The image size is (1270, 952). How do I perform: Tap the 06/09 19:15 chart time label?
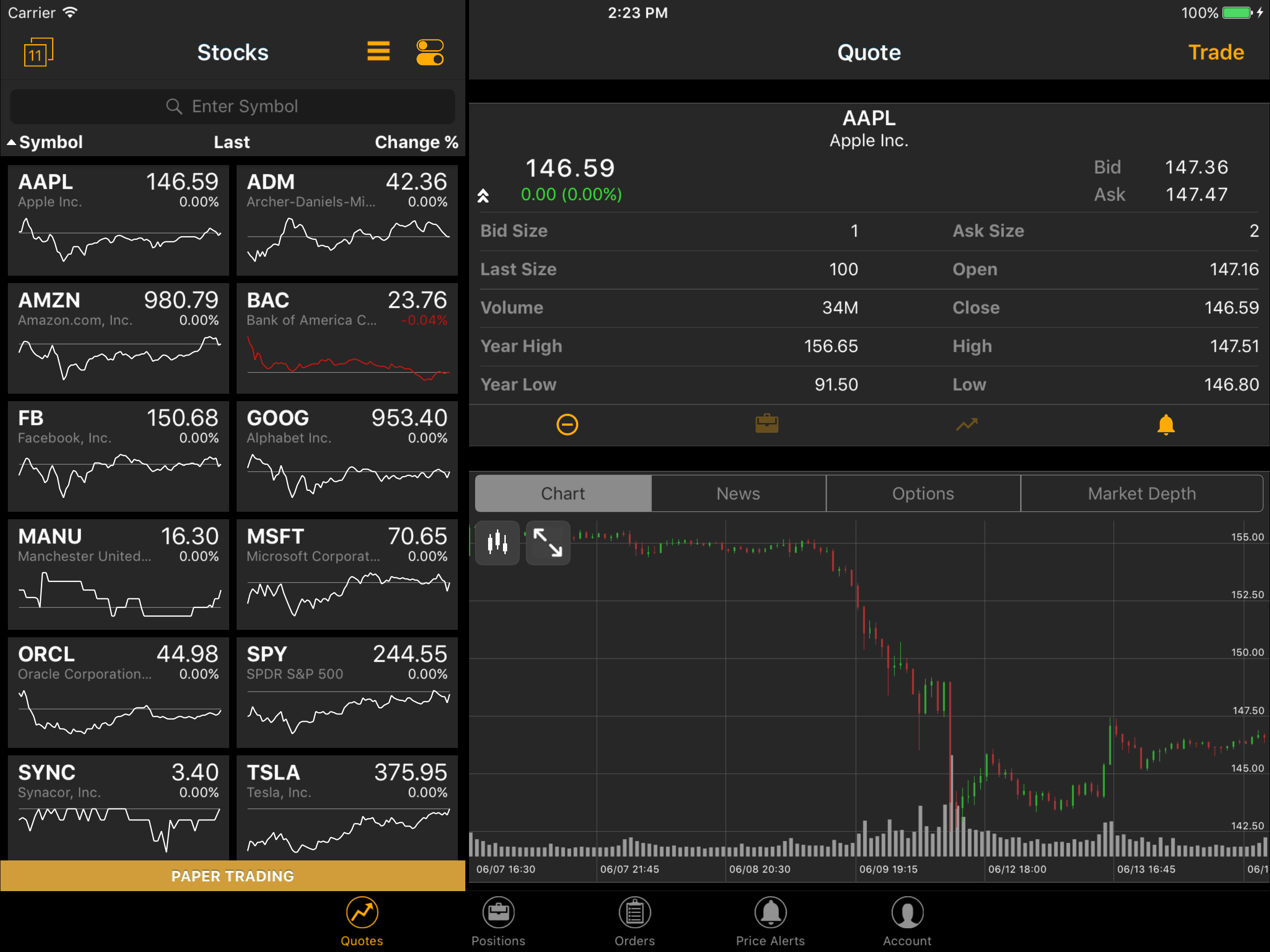tap(888, 869)
